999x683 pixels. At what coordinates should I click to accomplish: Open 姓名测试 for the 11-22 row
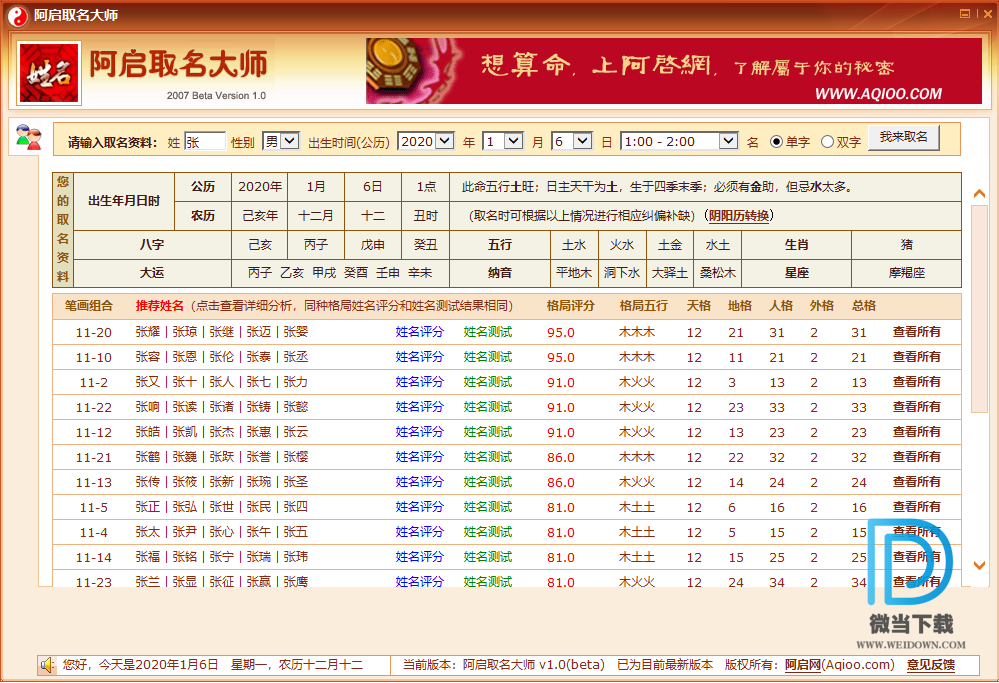[x=487, y=406]
